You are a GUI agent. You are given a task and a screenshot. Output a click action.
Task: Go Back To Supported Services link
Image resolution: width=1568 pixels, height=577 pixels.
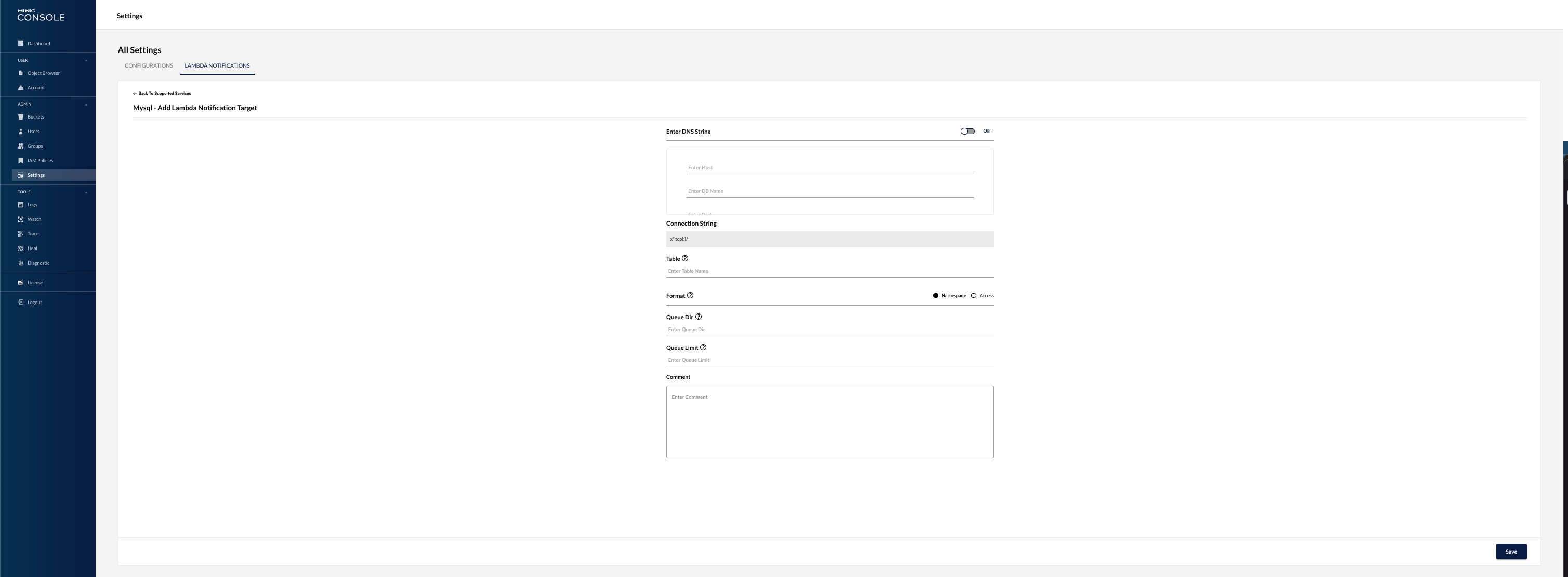(x=162, y=93)
